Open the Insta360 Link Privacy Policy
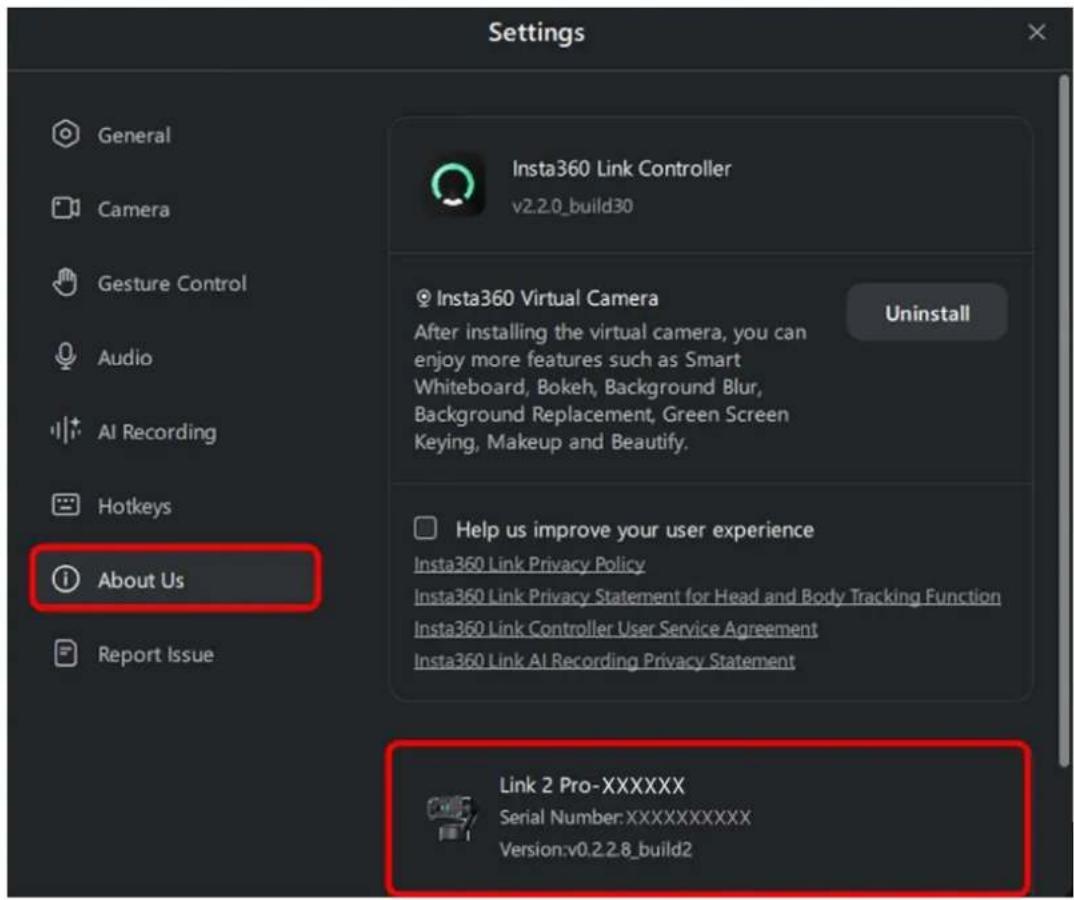The height and width of the screenshot is (900, 1074). (529, 563)
